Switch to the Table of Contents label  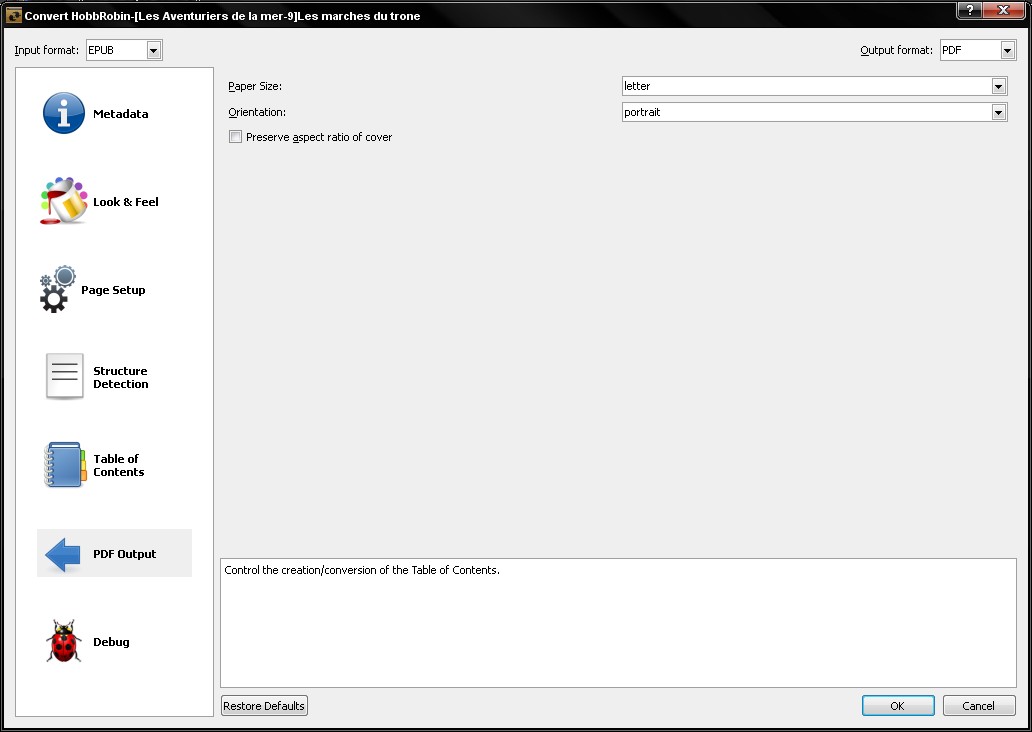118,465
